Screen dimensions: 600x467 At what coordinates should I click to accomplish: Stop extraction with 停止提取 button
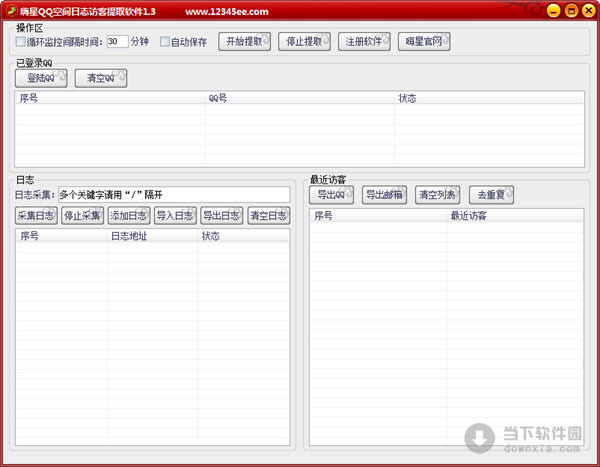305,41
